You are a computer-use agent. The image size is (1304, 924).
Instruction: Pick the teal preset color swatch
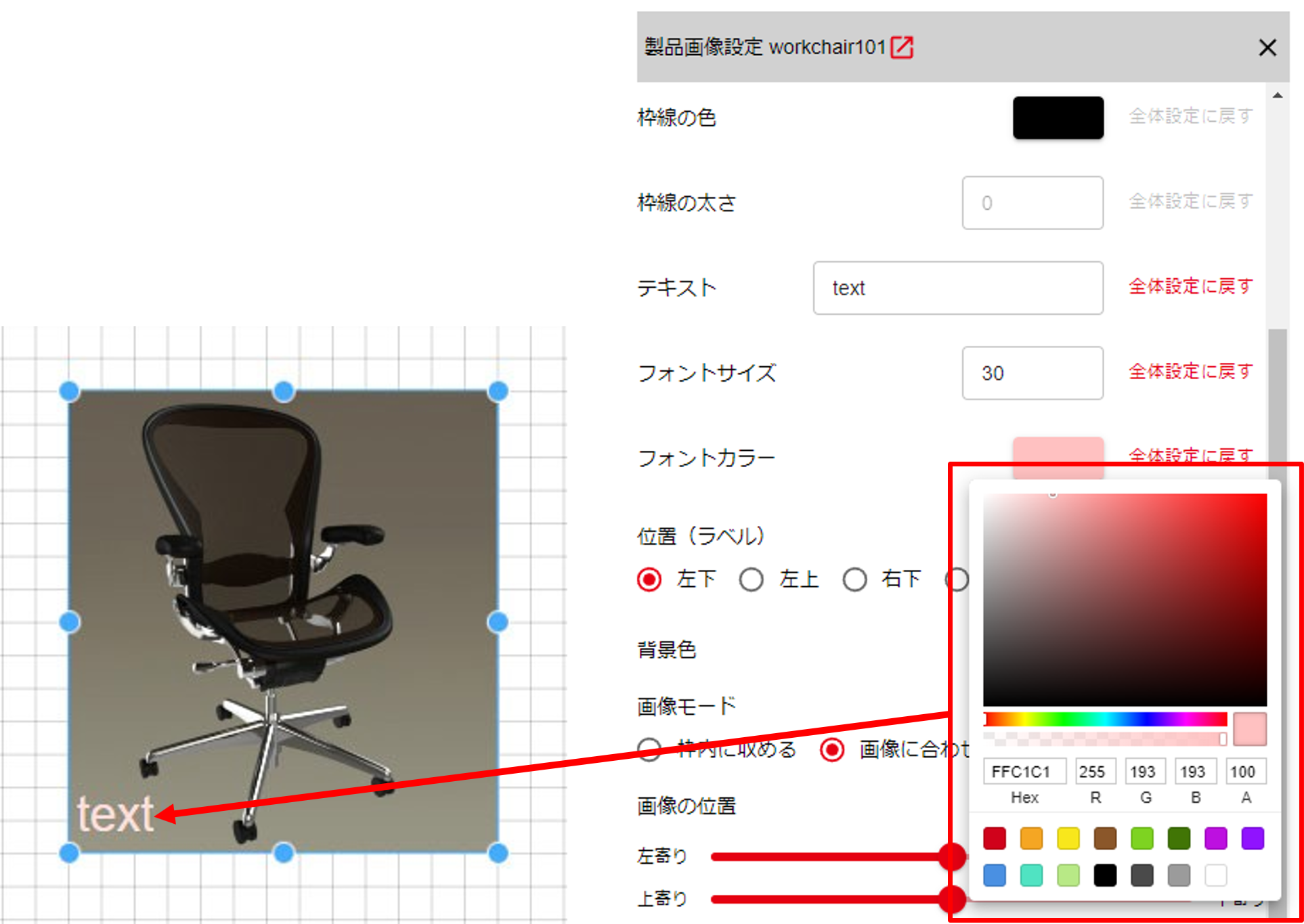click(x=1031, y=875)
